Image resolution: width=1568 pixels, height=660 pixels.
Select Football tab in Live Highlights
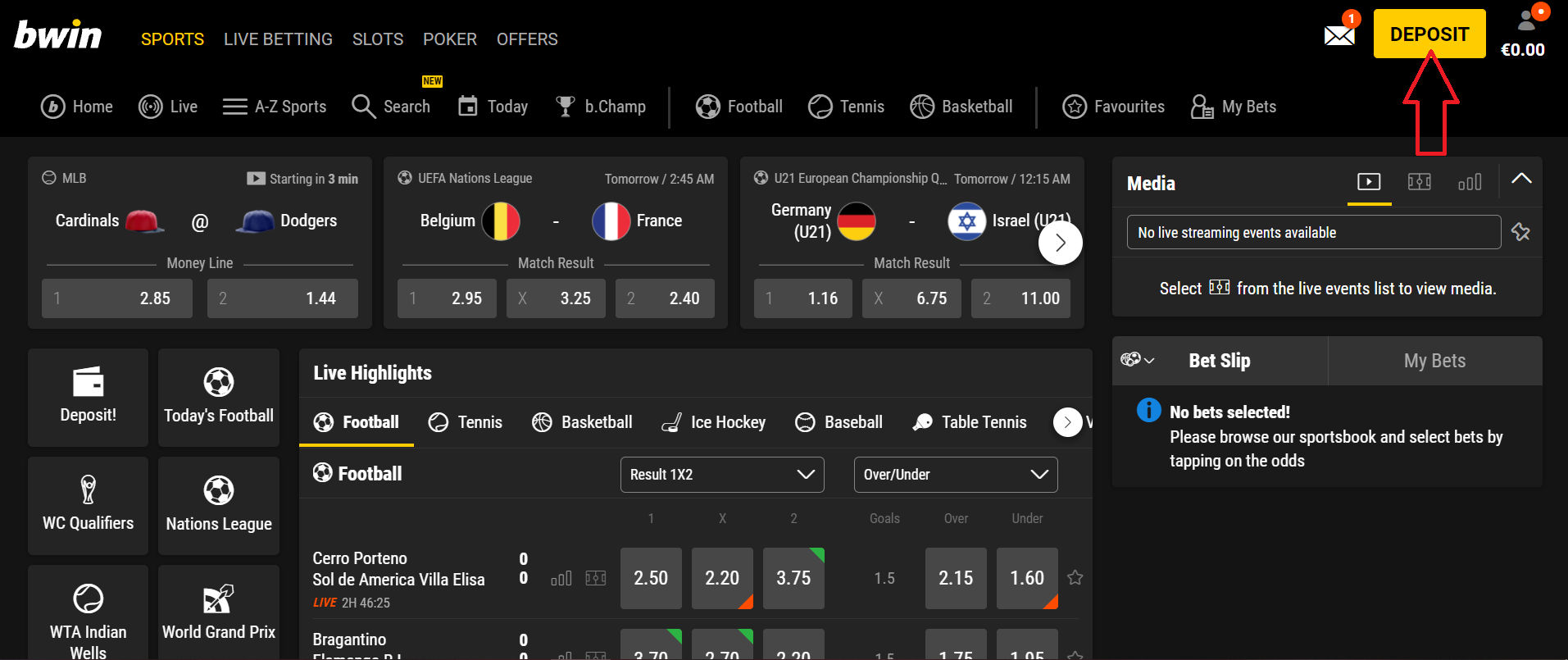coord(357,422)
